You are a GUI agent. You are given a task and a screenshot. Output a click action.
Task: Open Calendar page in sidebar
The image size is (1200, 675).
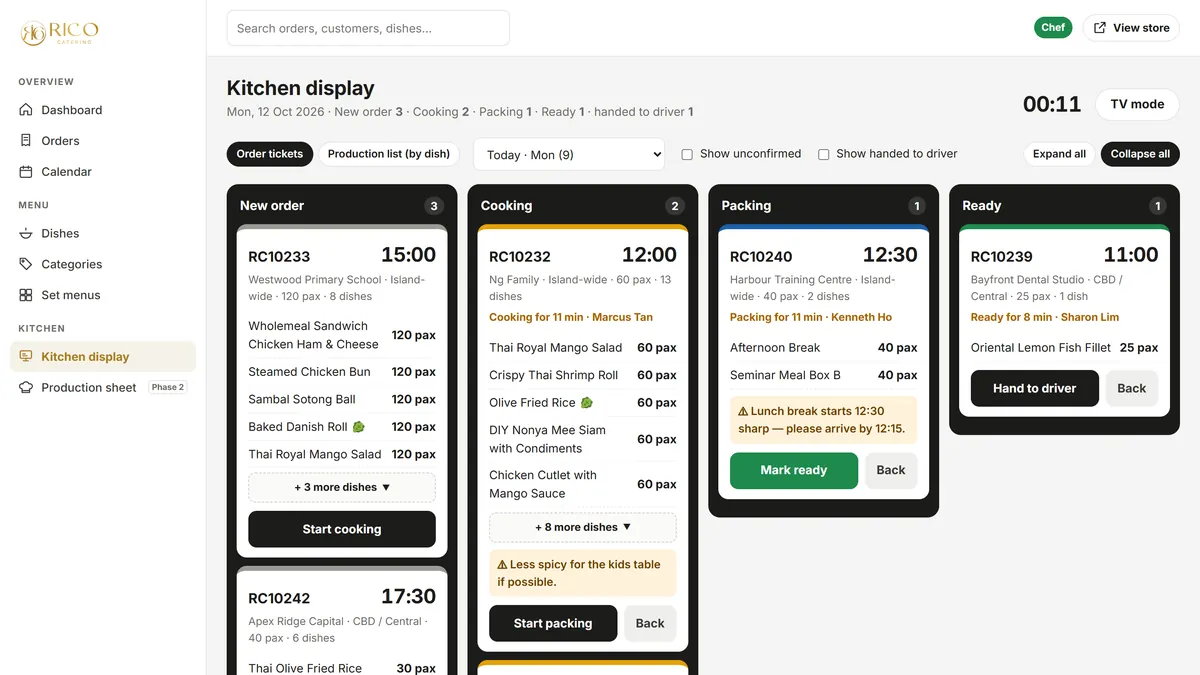(103, 172)
